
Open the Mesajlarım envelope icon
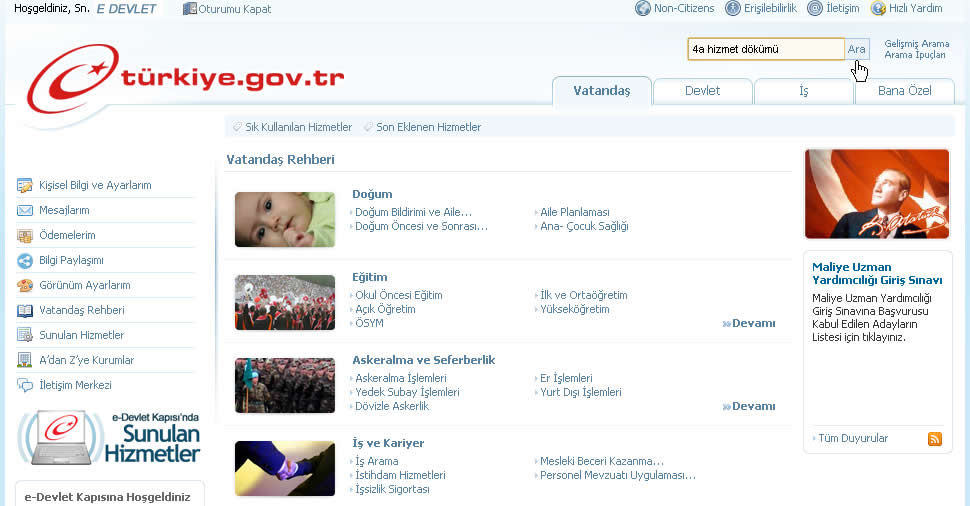point(25,210)
